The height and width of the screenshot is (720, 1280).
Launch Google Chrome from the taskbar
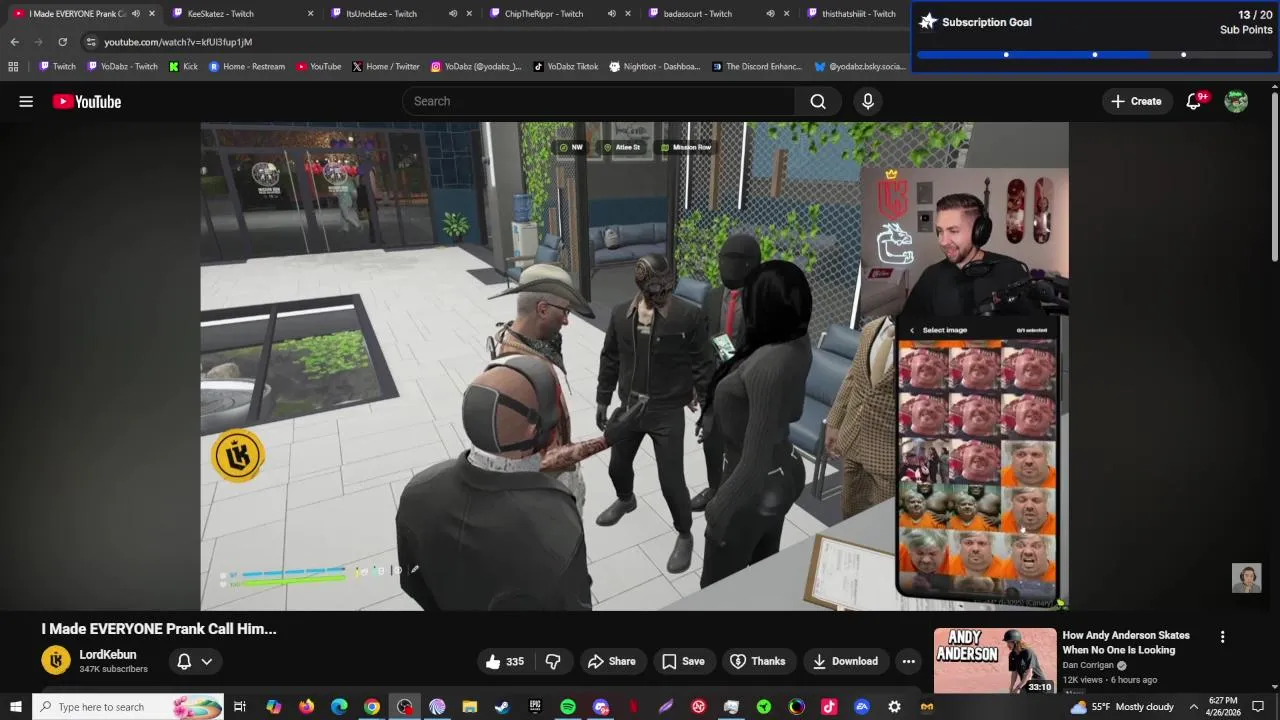pos(372,707)
